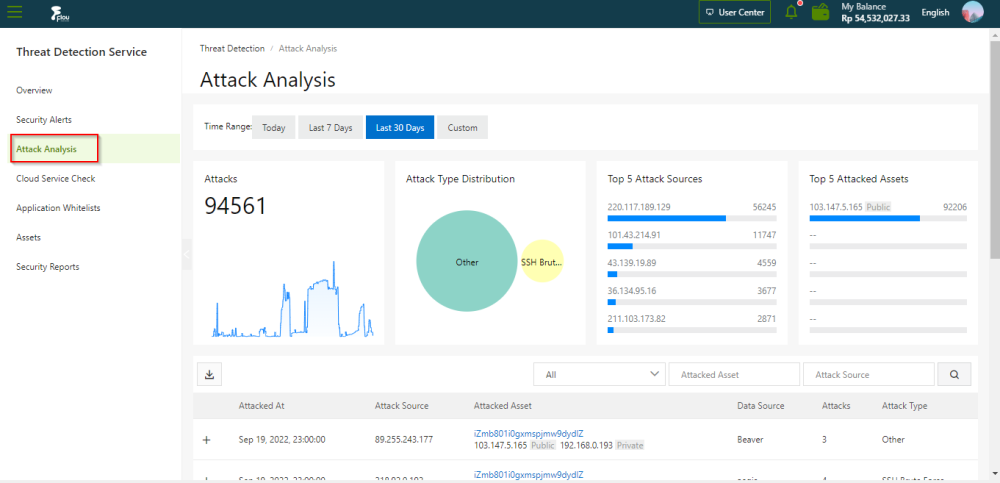The width and height of the screenshot is (1000, 483).
Task: Select the Last 7 Days range
Action: pos(330,128)
